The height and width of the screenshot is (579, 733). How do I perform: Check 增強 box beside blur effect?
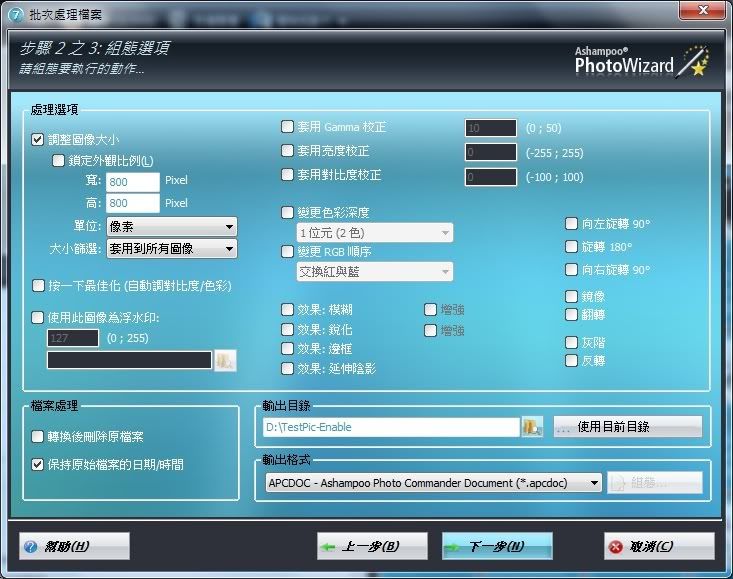(430, 309)
